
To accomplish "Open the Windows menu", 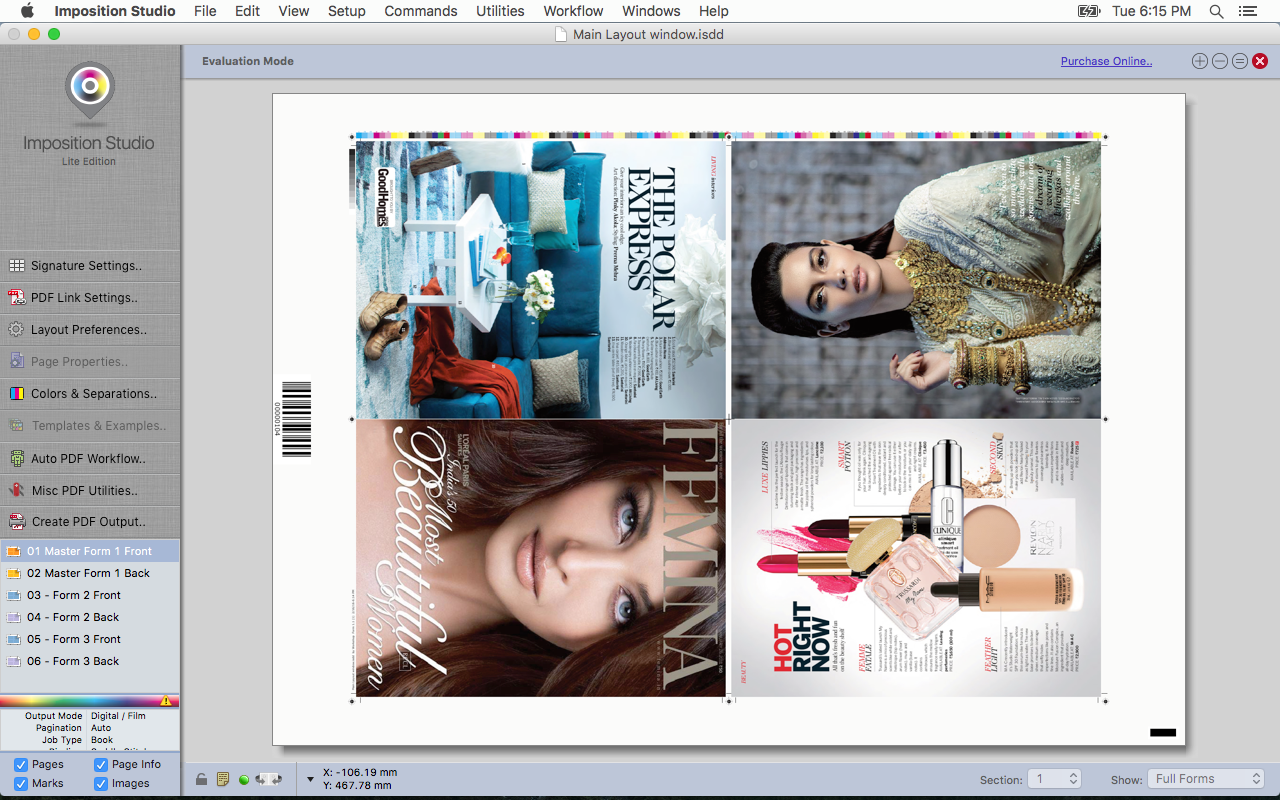I will coord(652,11).
